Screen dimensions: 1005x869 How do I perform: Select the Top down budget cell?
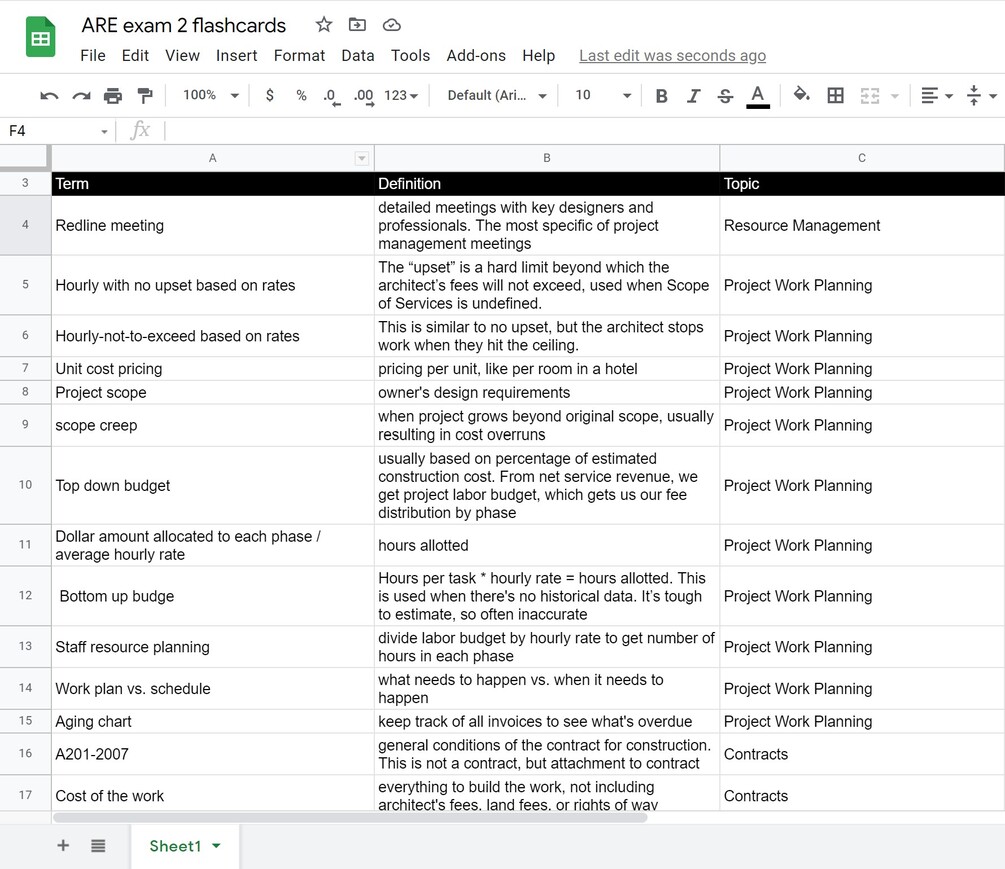point(213,486)
